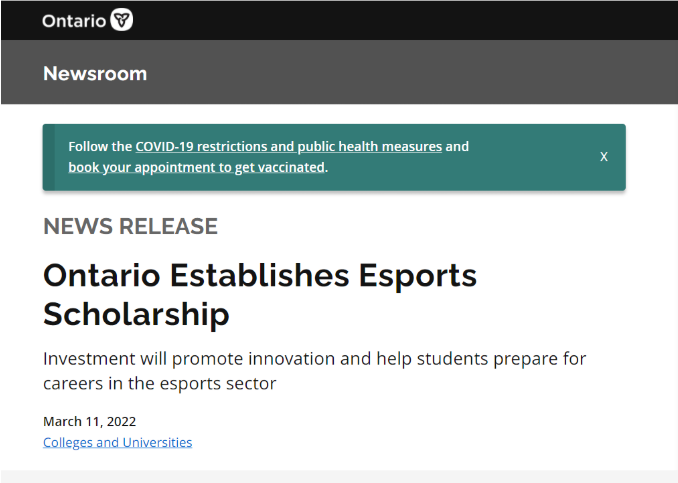678x483 pixels.
Task: Open book your appointment to get vaccinated link
Action: click(196, 167)
